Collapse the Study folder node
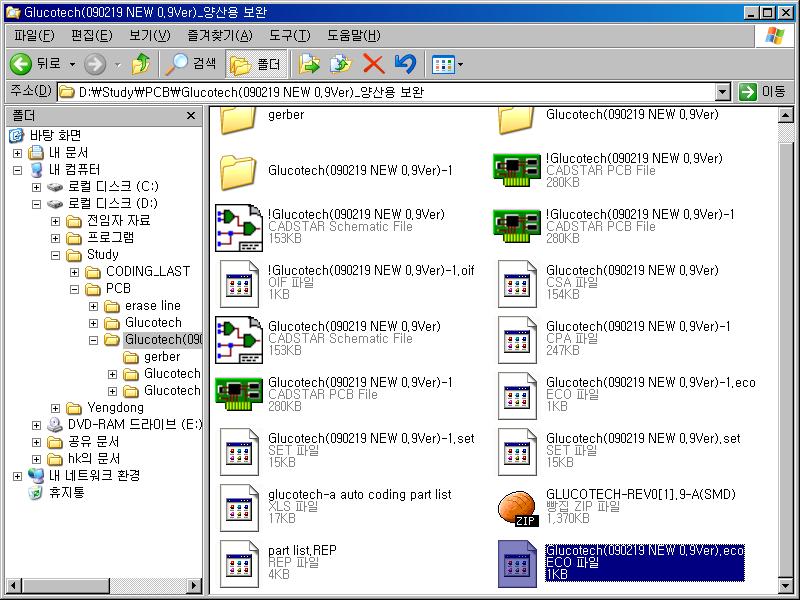 (56, 255)
